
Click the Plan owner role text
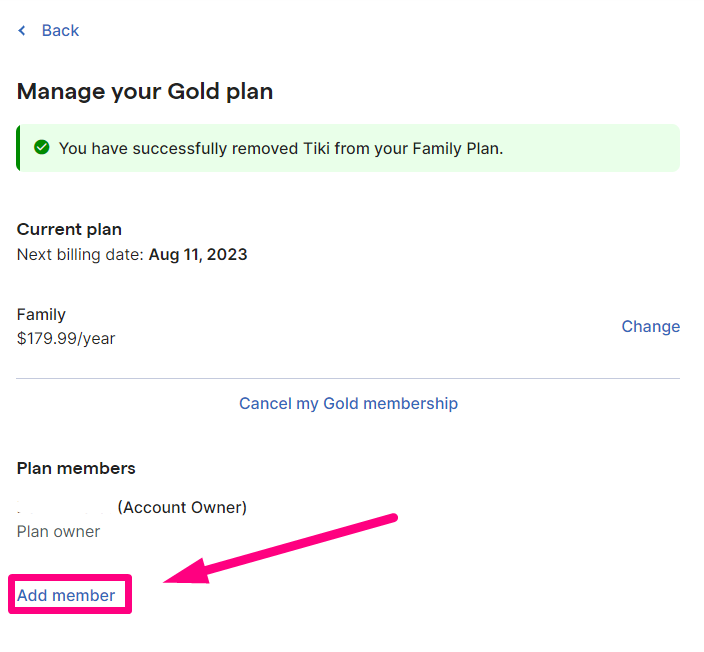58,532
